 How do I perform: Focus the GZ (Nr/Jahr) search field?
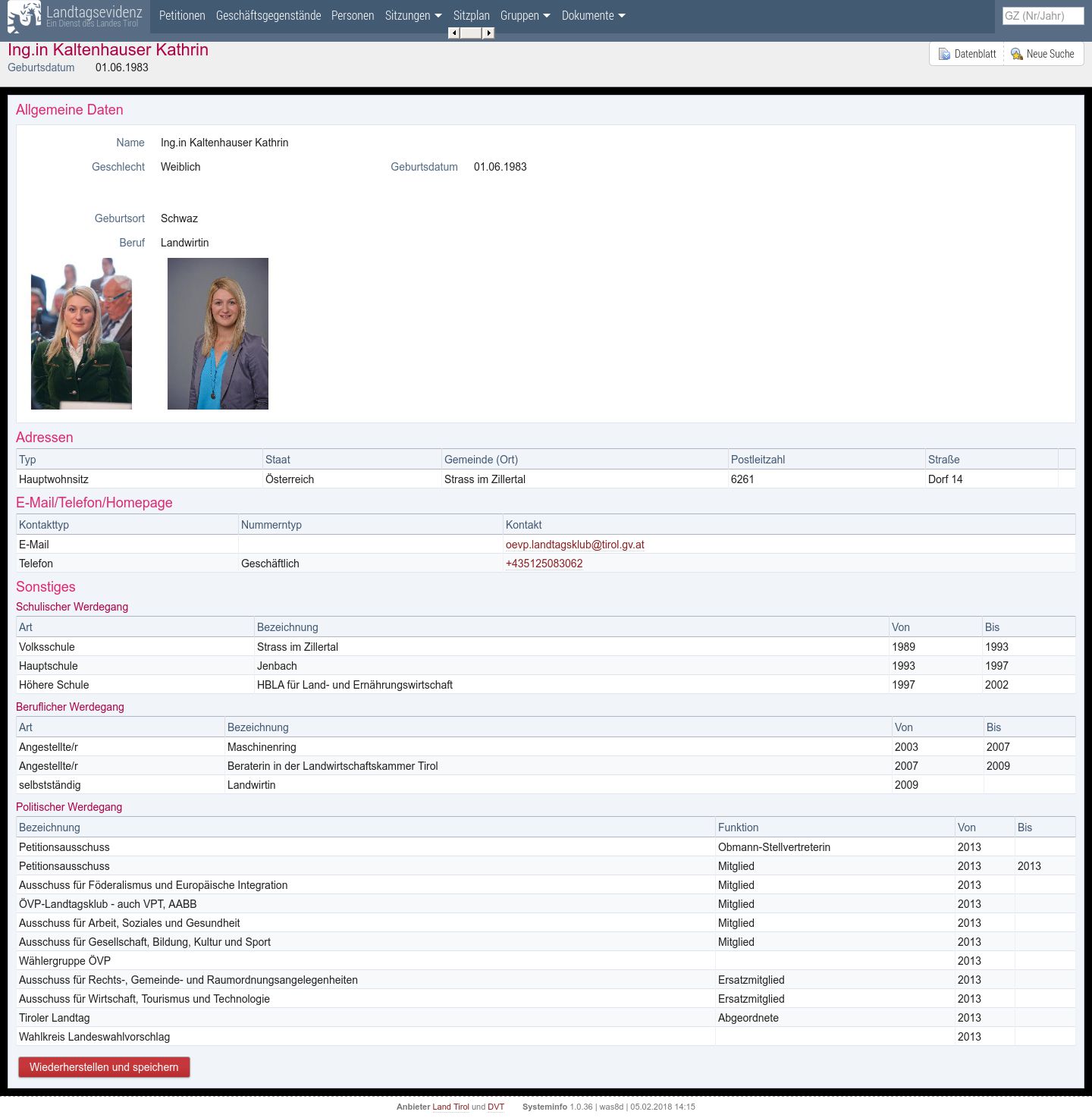[x=1043, y=16]
